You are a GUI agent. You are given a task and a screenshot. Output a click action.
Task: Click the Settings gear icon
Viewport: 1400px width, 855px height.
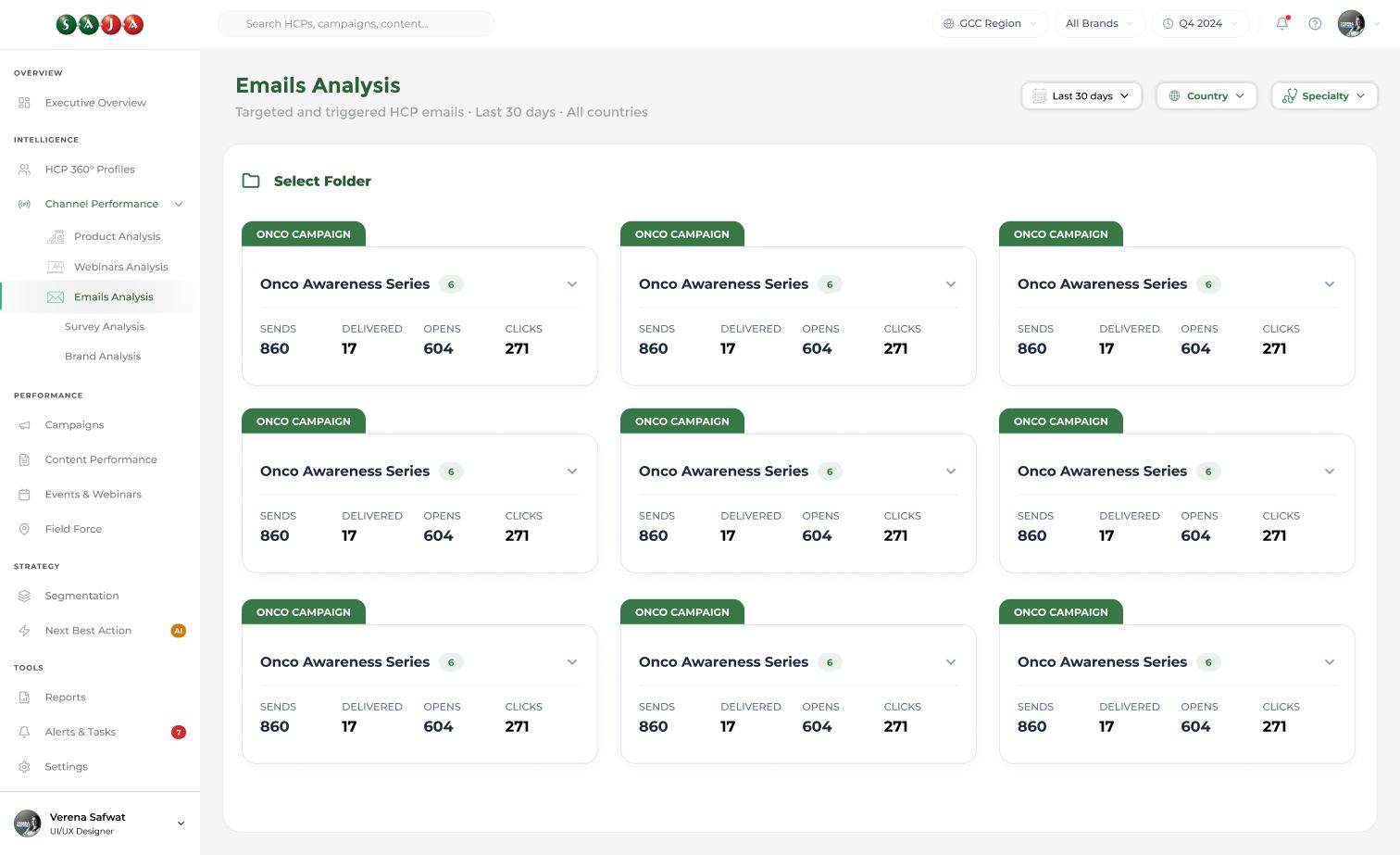point(25,767)
